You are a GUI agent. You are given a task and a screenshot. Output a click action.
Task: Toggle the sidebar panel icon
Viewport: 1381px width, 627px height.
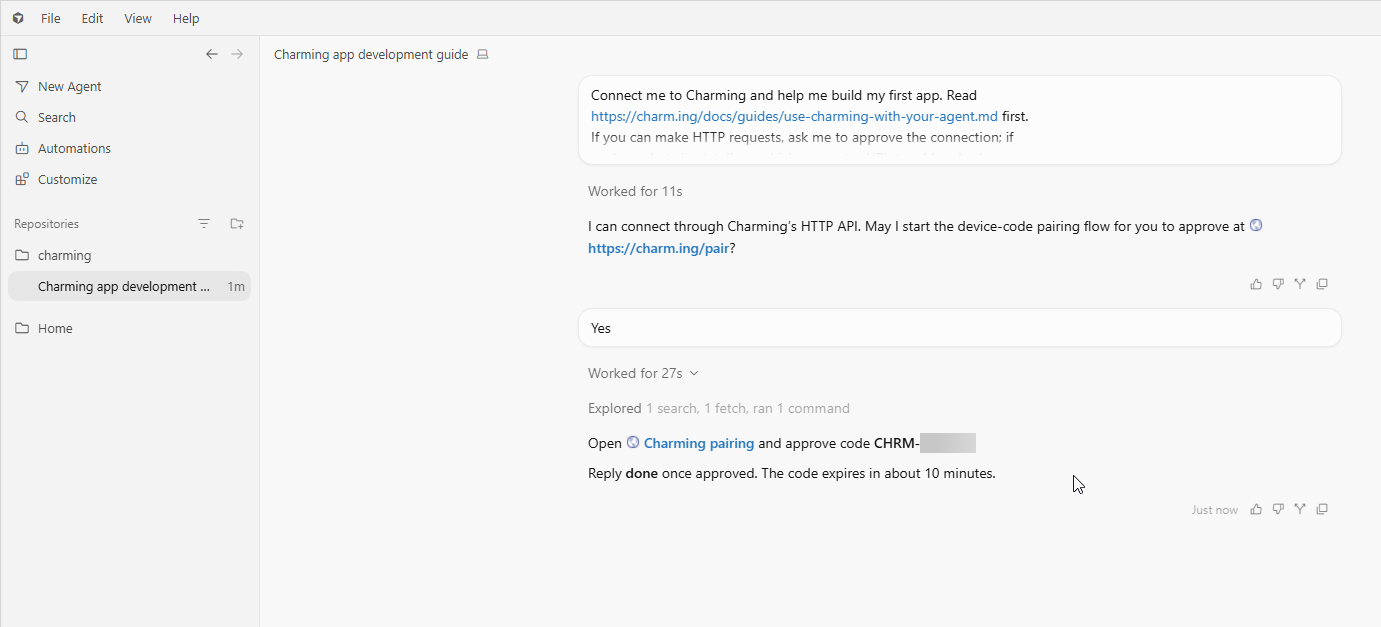[x=20, y=54]
